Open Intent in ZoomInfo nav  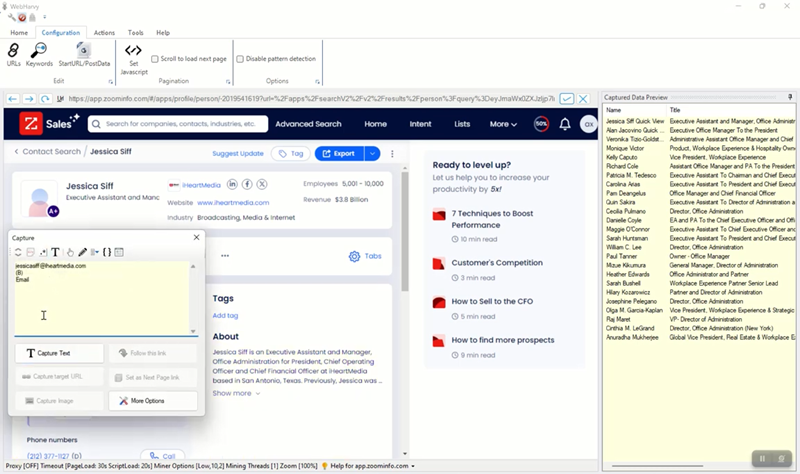(420, 124)
